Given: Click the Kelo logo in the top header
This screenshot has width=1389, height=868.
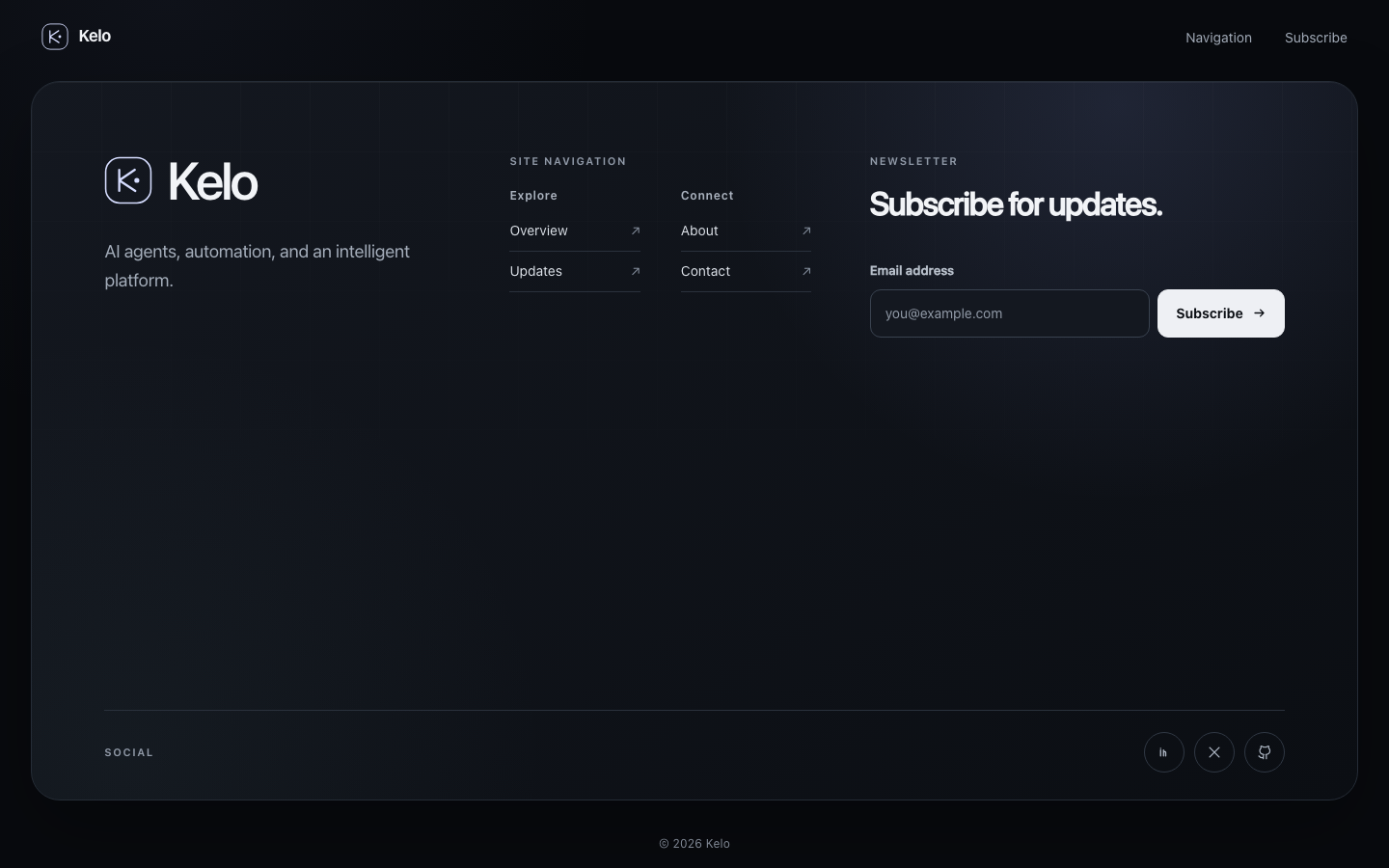Looking at the screenshot, I should 76,37.
